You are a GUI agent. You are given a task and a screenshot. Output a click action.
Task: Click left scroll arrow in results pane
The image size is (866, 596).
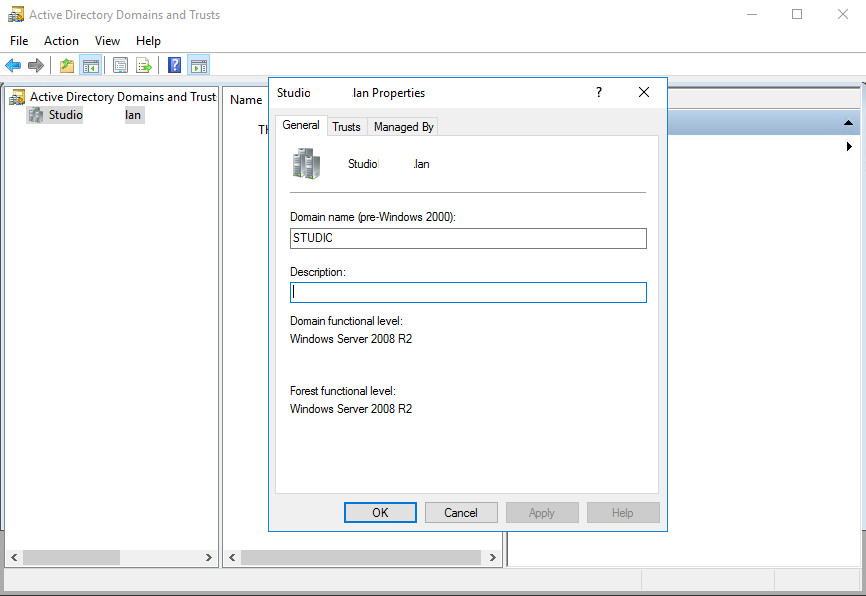[232, 558]
